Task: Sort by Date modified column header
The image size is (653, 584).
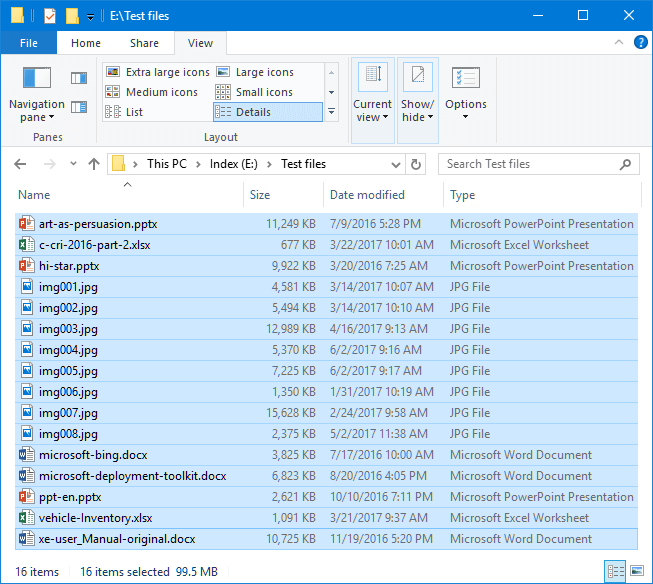Action: click(x=367, y=195)
